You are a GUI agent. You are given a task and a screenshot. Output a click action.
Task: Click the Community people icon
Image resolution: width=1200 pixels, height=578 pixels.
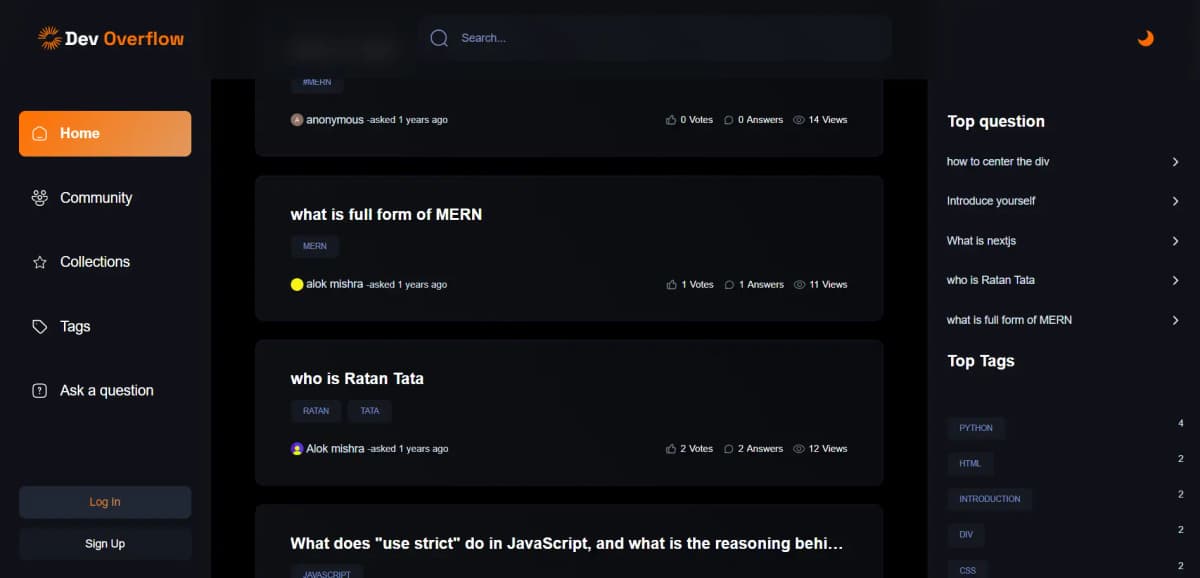pos(40,198)
